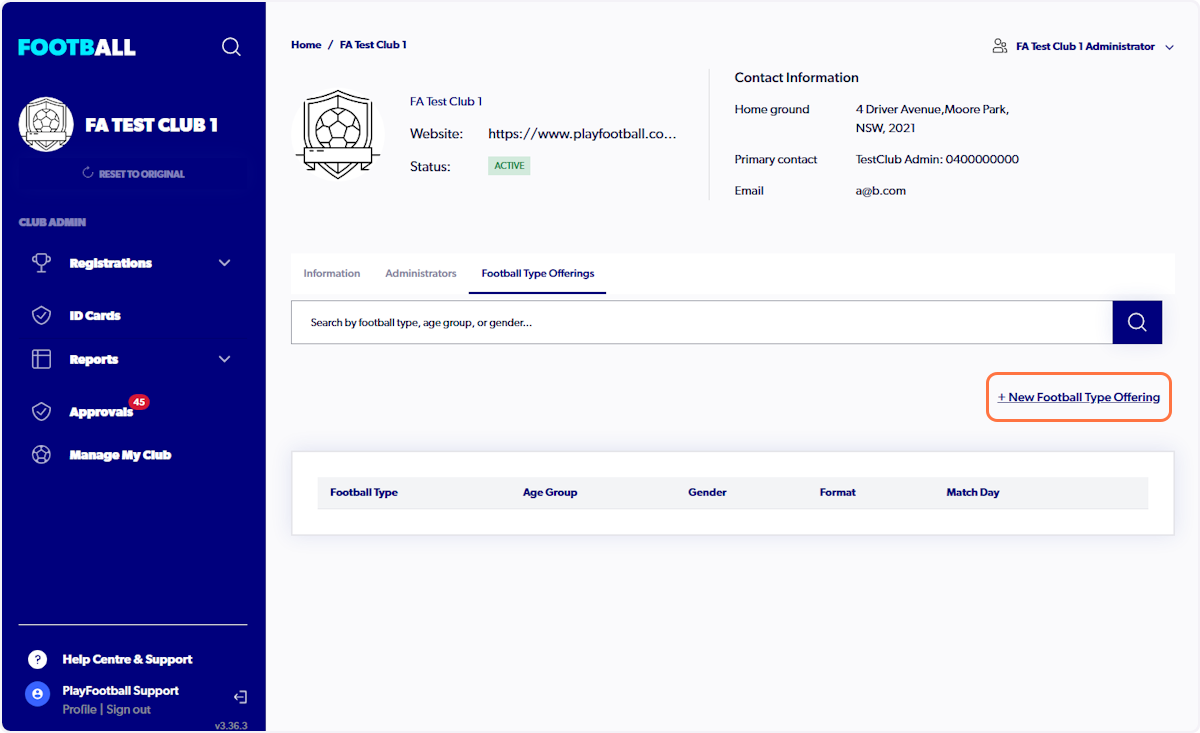This screenshot has height=733, width=1200.
Task: Click FA Test Club 1 breadcrumb
Action: (373, 45)
